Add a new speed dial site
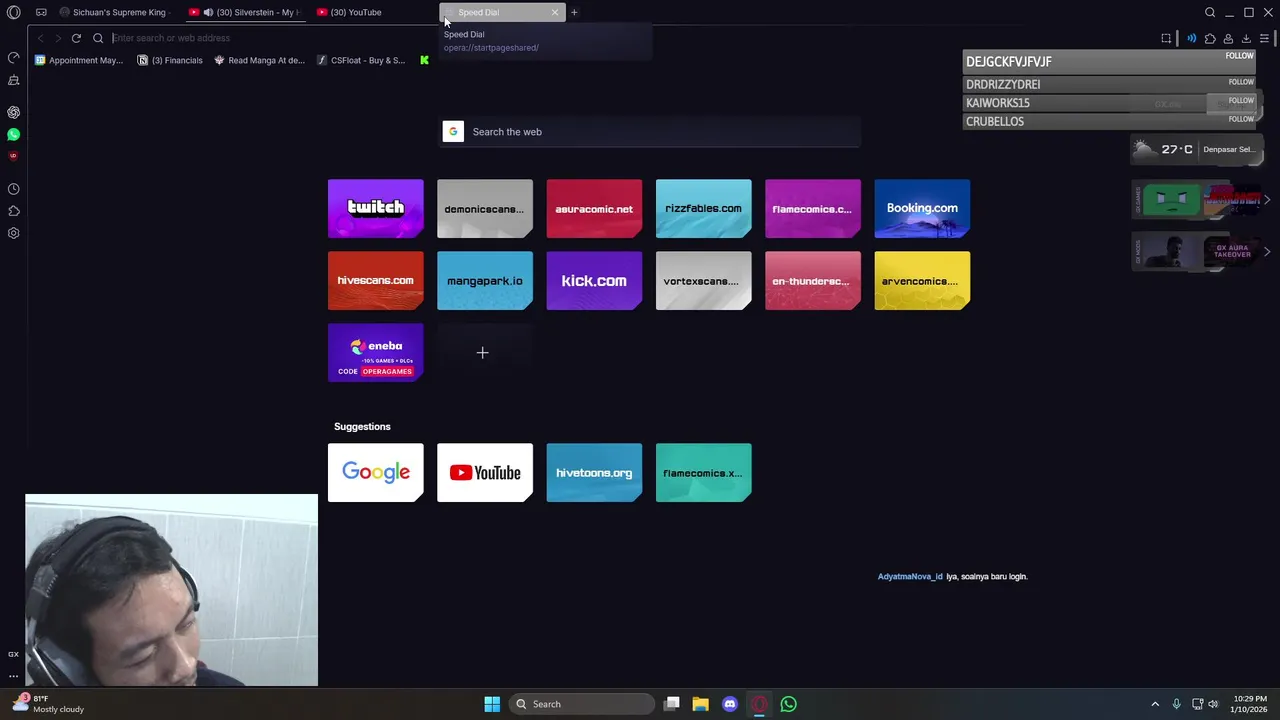 [485, 353]
